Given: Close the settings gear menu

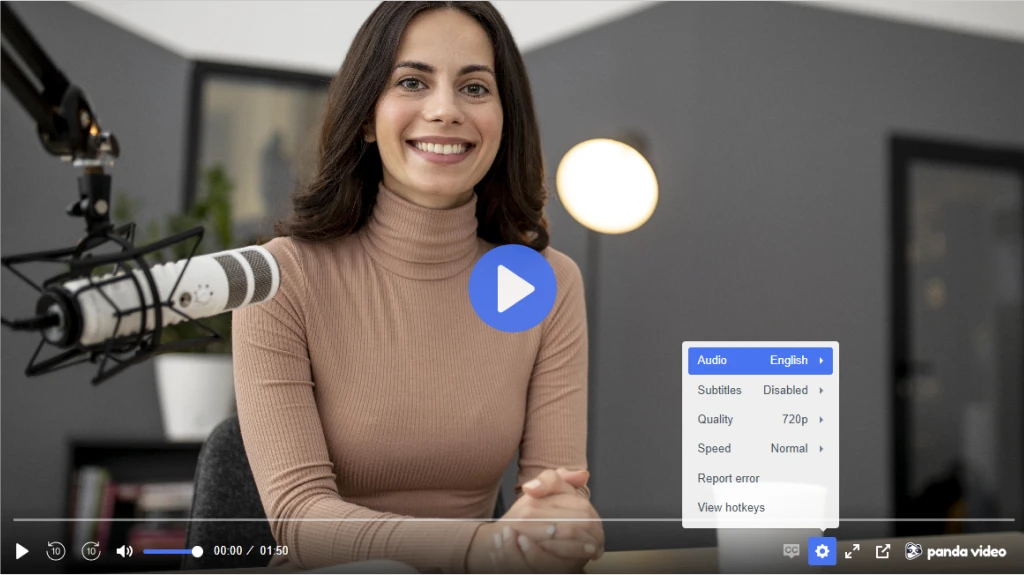Looking at the screenshot, I should click(x=822, y=551).
